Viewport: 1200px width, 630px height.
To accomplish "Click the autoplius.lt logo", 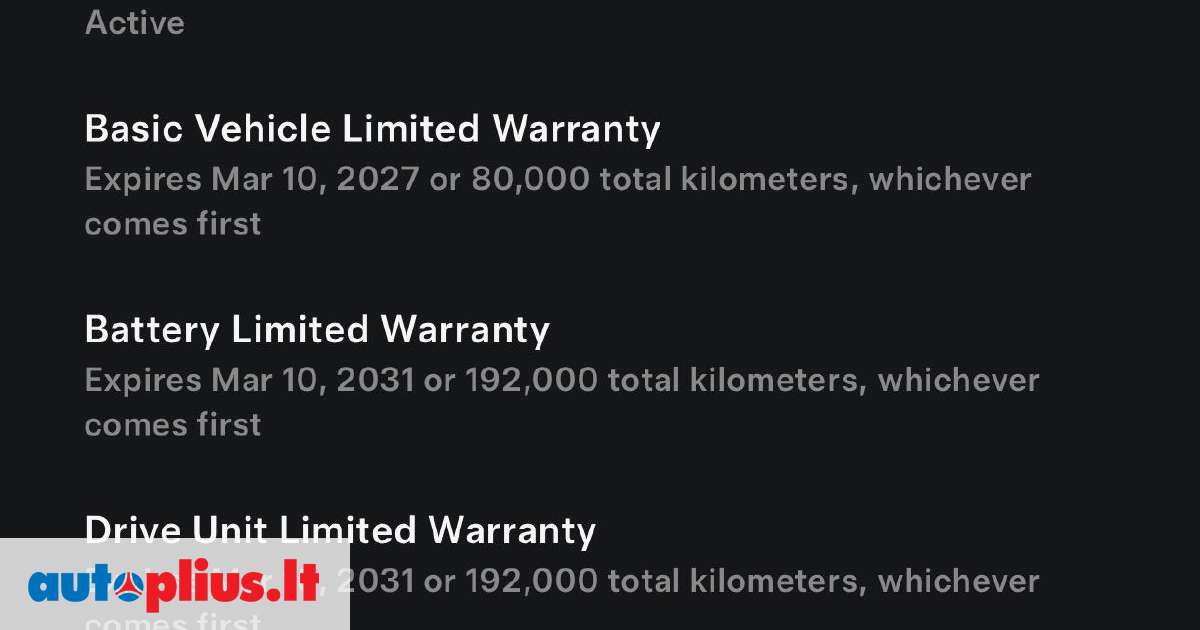I will (x=174, y=585).
